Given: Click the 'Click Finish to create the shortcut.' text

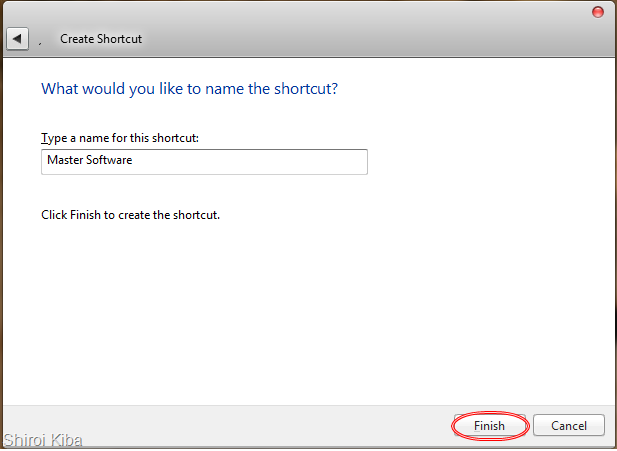Looking at the screenshot, I should point(130,215).
